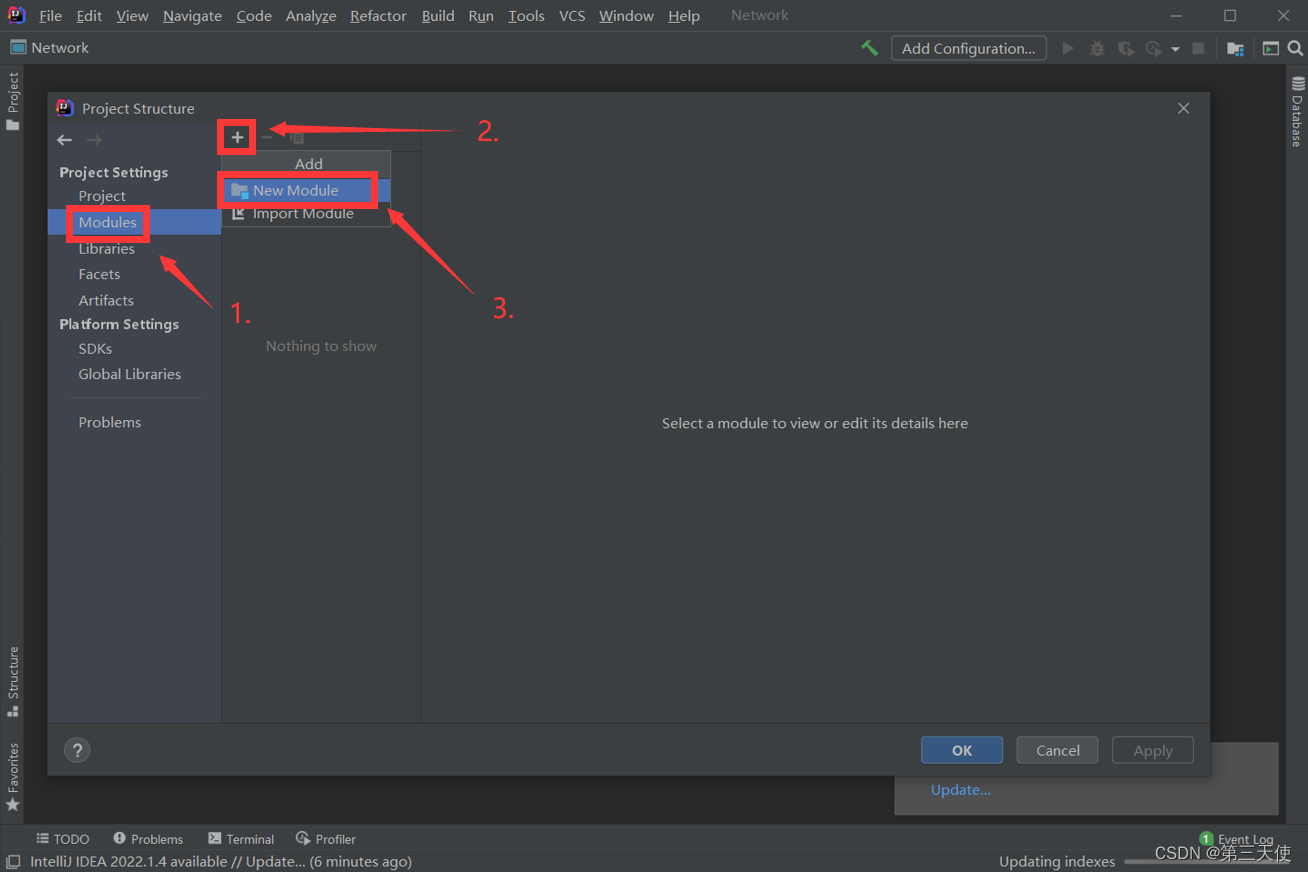Click the Run with Coverage shield icon
The height and width of the screenshot is (872, 1308).
pos(1125,48)
